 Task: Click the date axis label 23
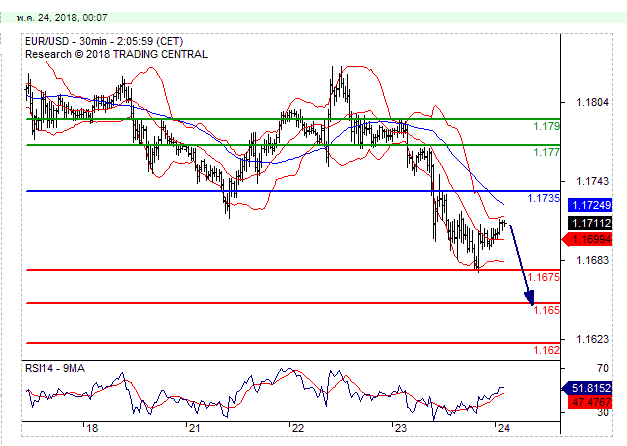(401, 428)
